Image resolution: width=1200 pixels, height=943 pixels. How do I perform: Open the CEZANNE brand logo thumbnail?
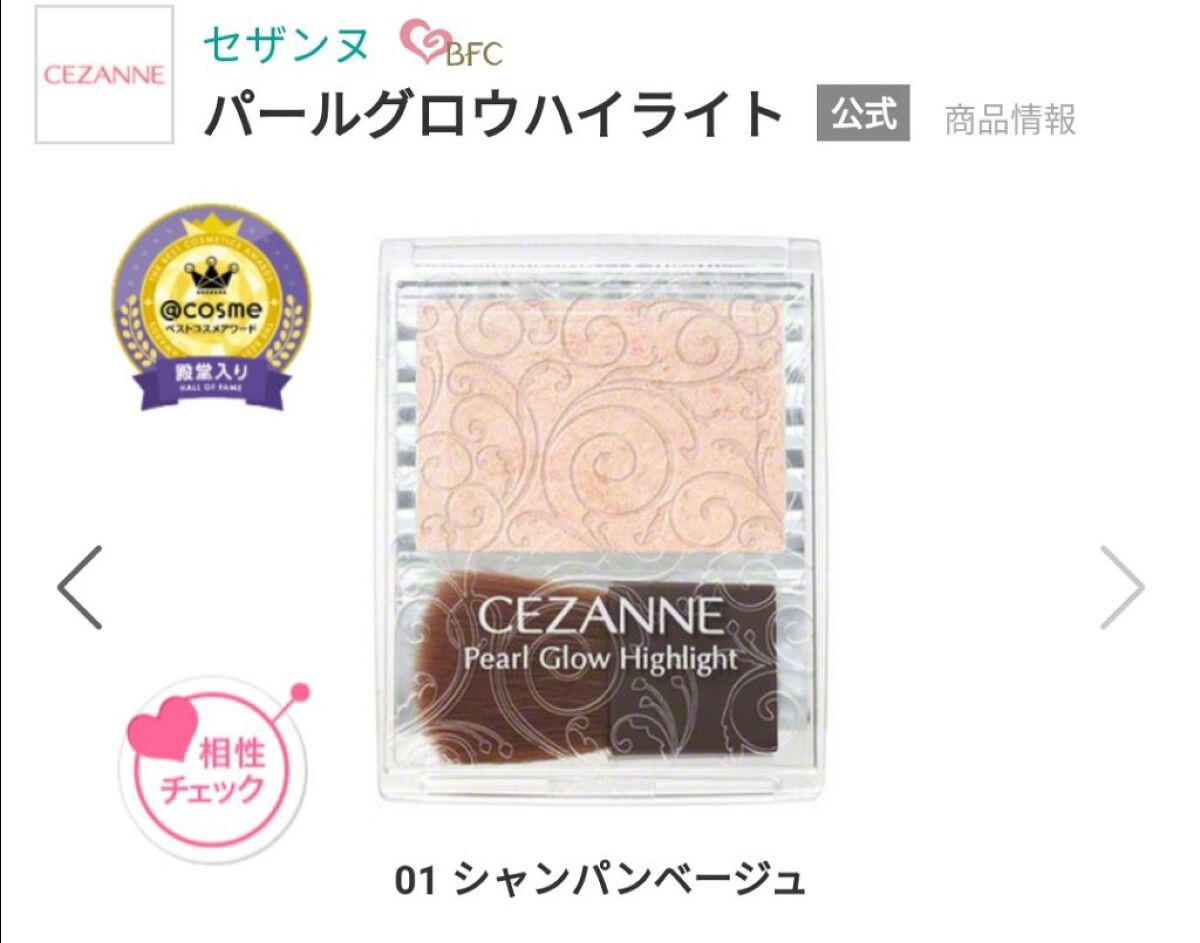pyautogui.click(x=104, y=75)
